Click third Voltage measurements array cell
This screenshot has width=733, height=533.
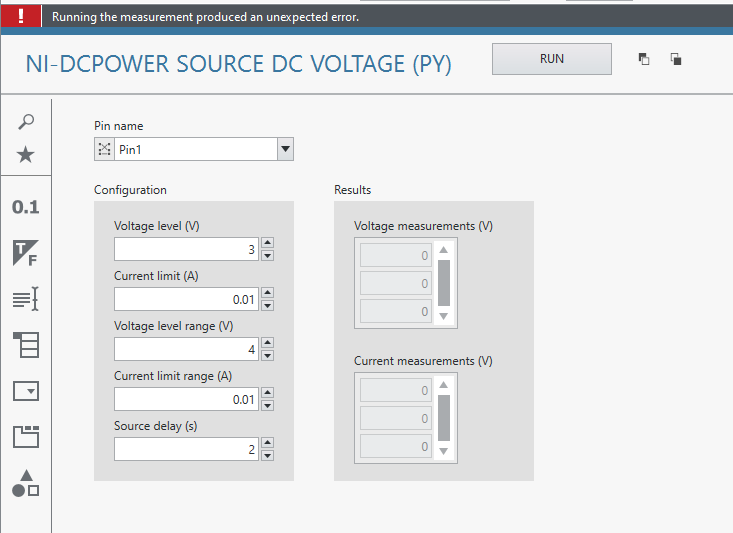click(395, 311)
